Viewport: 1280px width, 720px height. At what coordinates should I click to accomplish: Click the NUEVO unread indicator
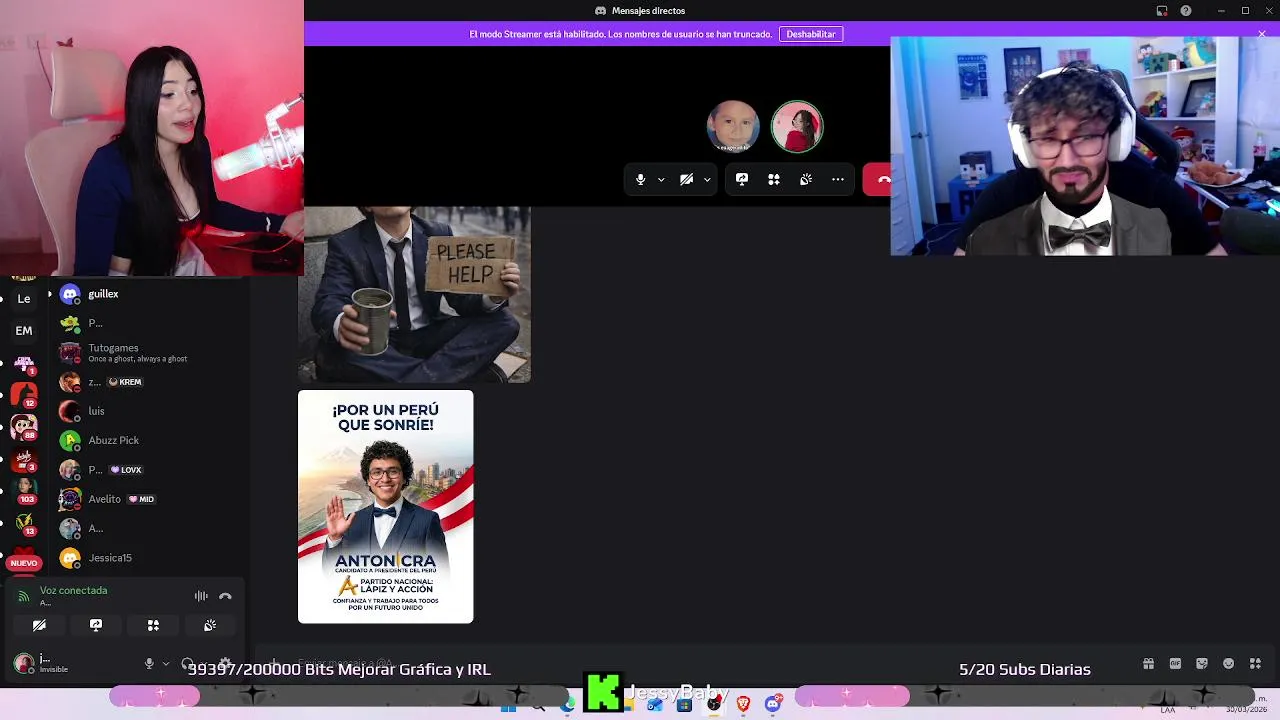point(24,563)
